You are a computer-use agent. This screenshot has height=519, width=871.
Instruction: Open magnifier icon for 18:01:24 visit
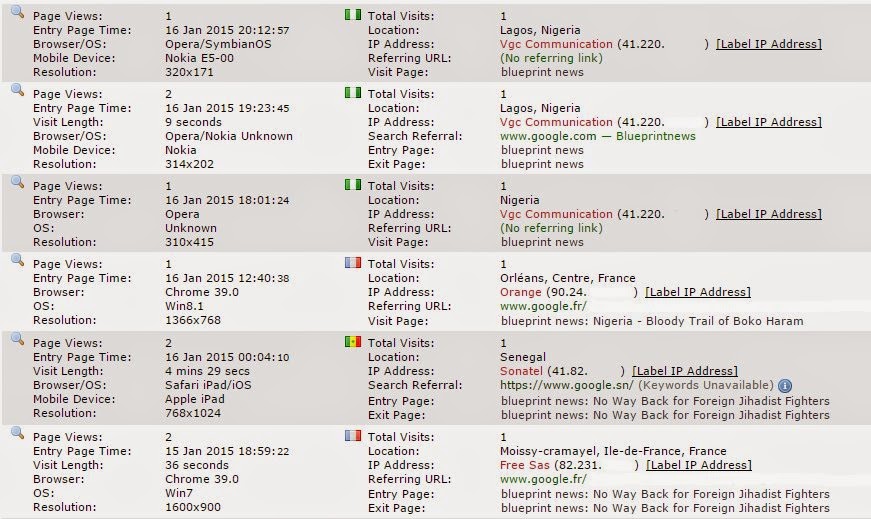point(17,182)
